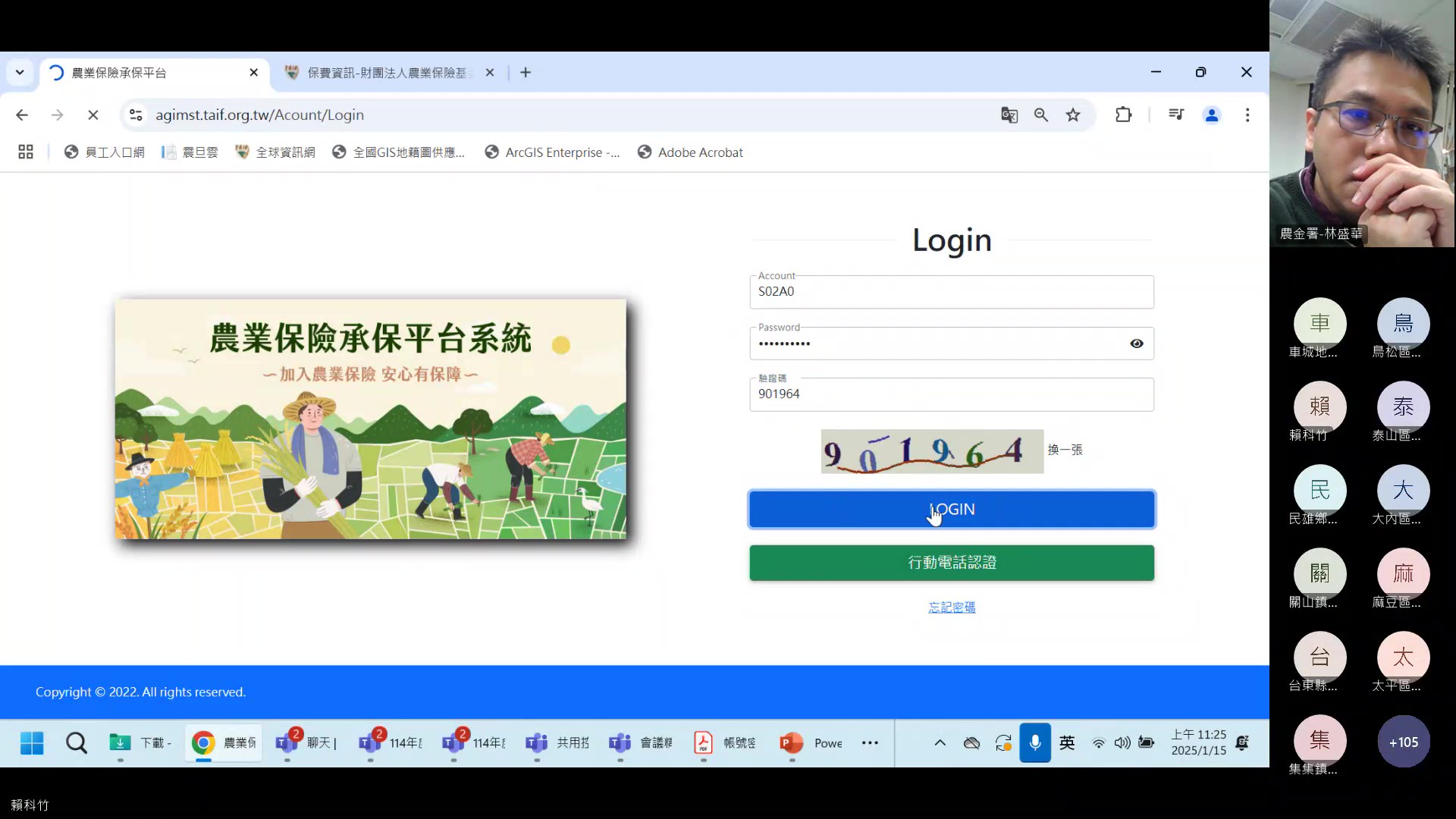Viewport: 1456px width, 819px height.
Task: Open site information icon in address bar
Action: pos(136,115)
